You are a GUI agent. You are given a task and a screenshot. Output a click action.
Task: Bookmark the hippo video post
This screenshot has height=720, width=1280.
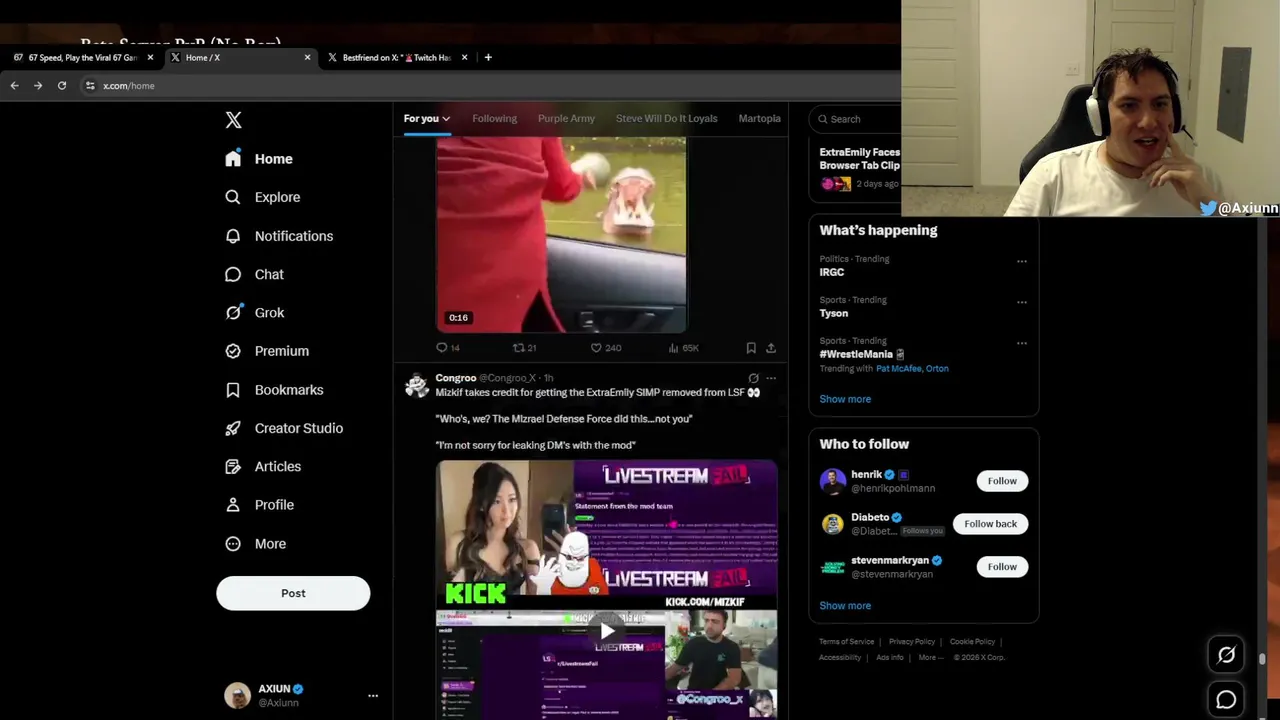(x=751, y=348)
